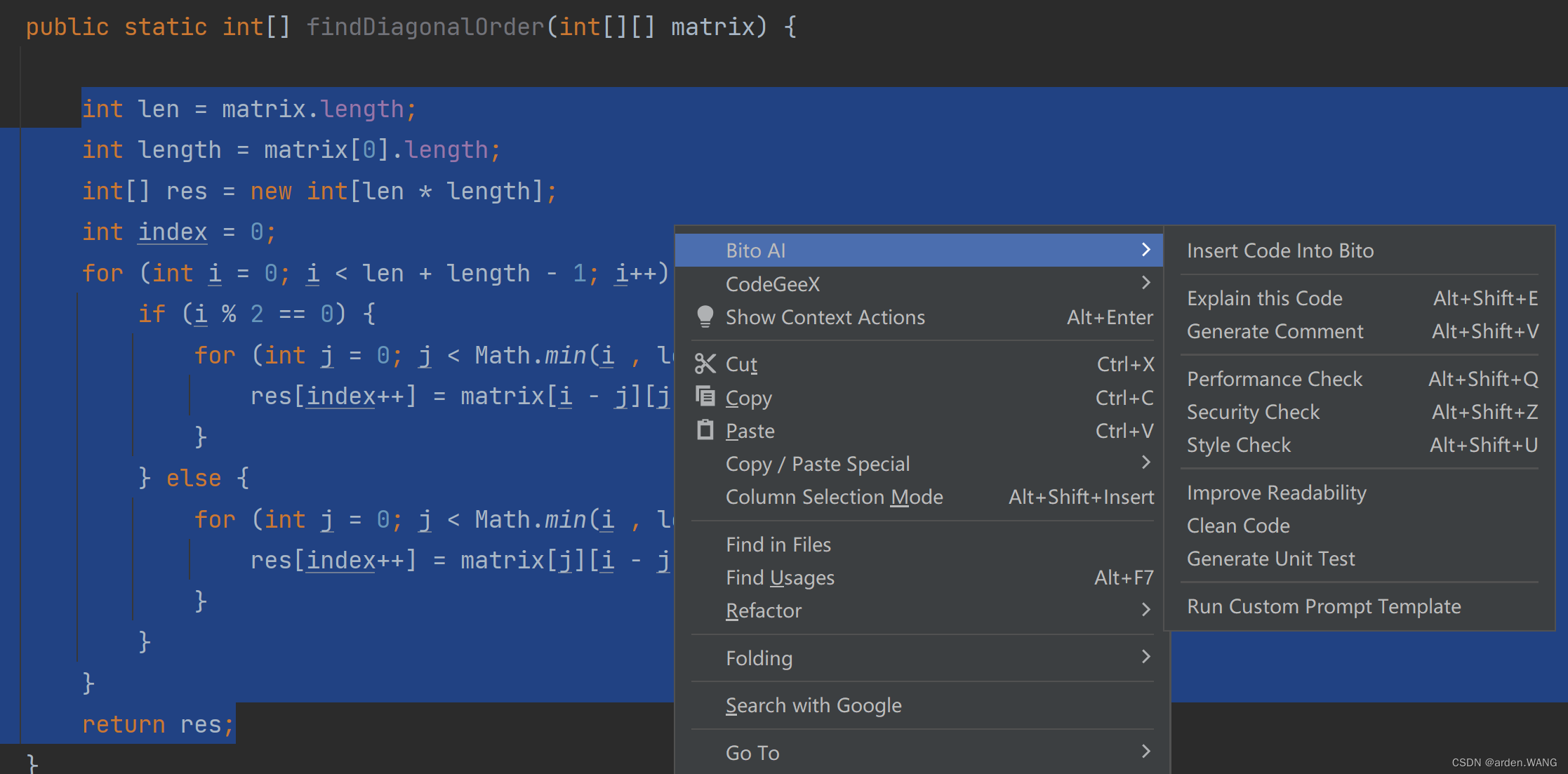This screenshot has width=1568, height=774.
Task: Click Search with Google entry
Action: click(813, 705)
